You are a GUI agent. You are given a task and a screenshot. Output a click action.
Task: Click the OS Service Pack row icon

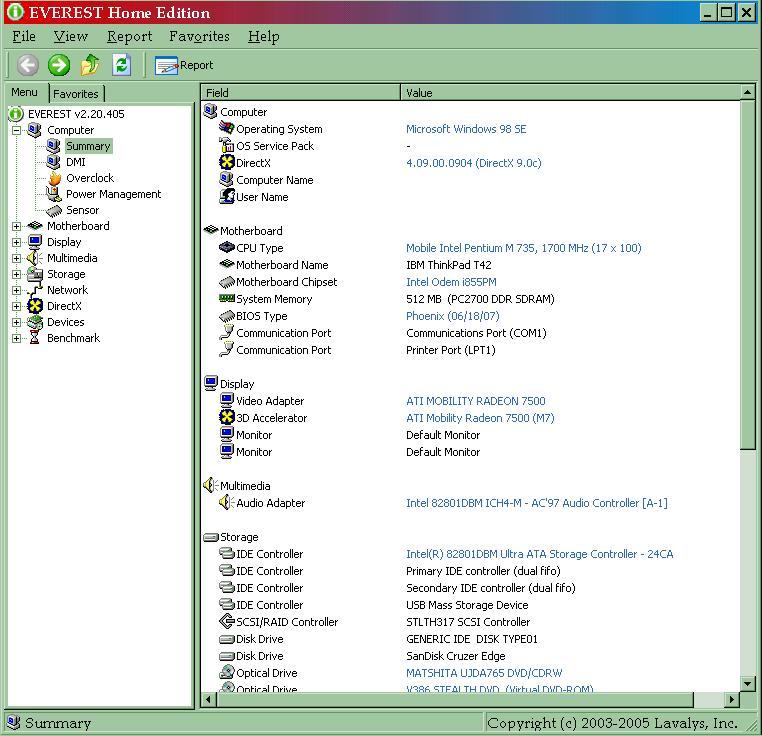226,145
